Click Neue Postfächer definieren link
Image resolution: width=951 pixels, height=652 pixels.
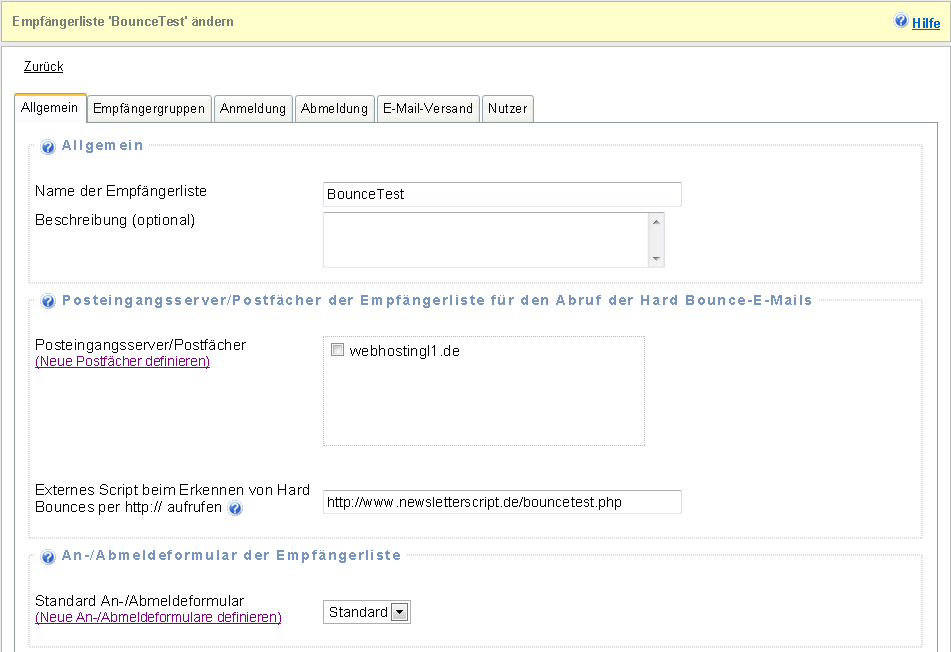(122, 361)
